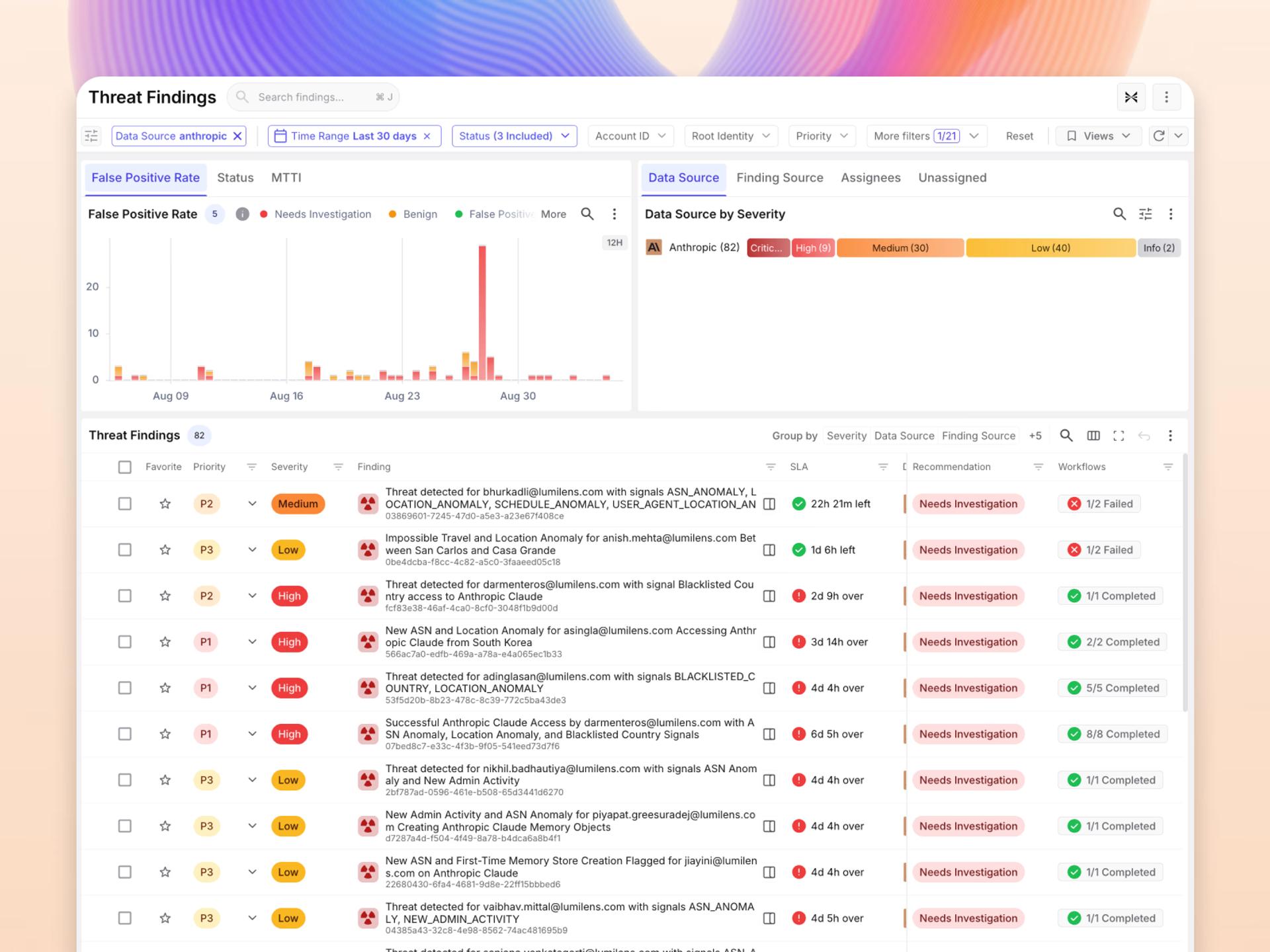
Task: Change priority of jiayini finding via chevron
Action: pyautogui.click(x=252, y=872)
